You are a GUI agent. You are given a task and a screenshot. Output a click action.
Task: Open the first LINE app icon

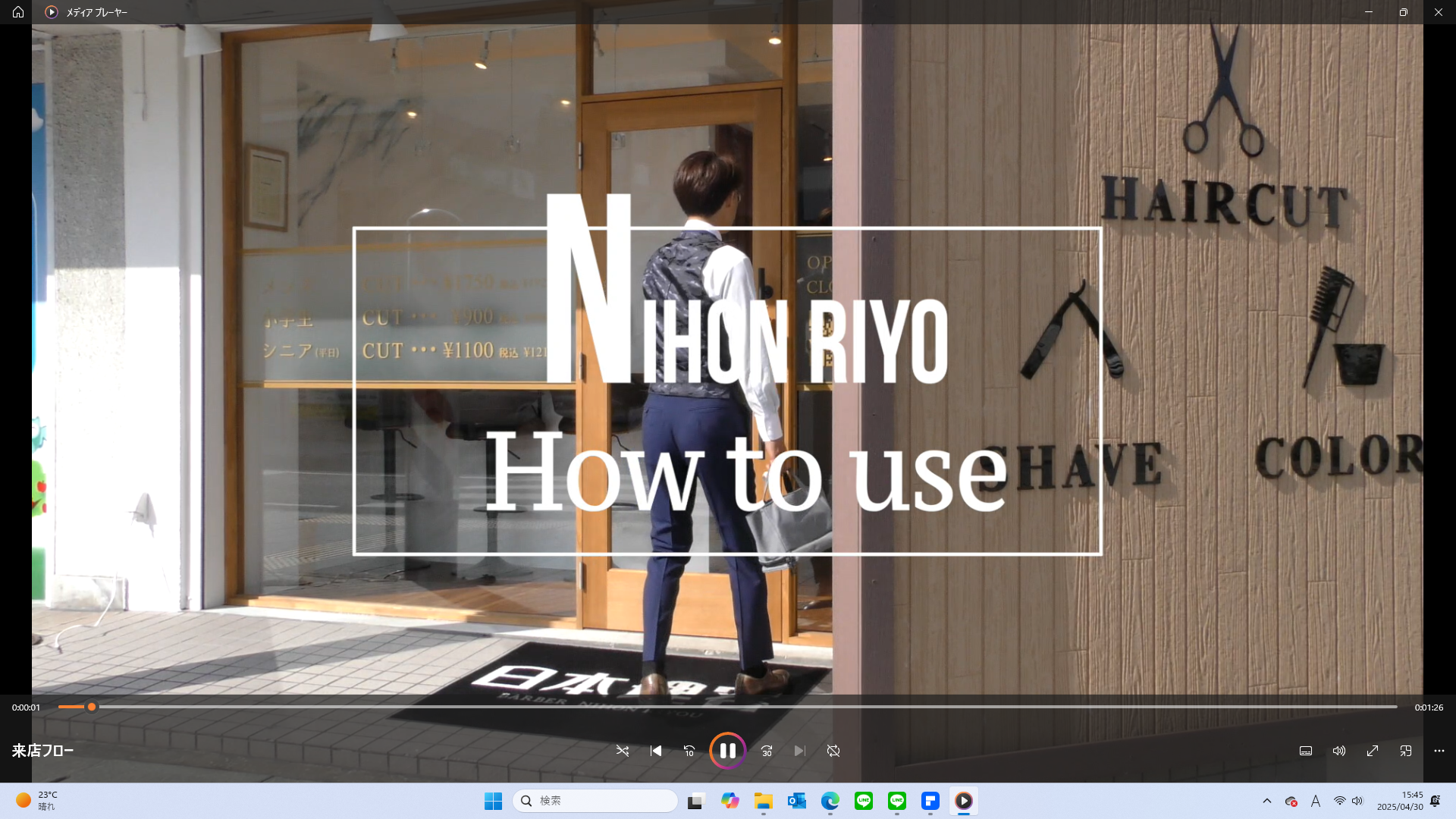tap(864, 801)
